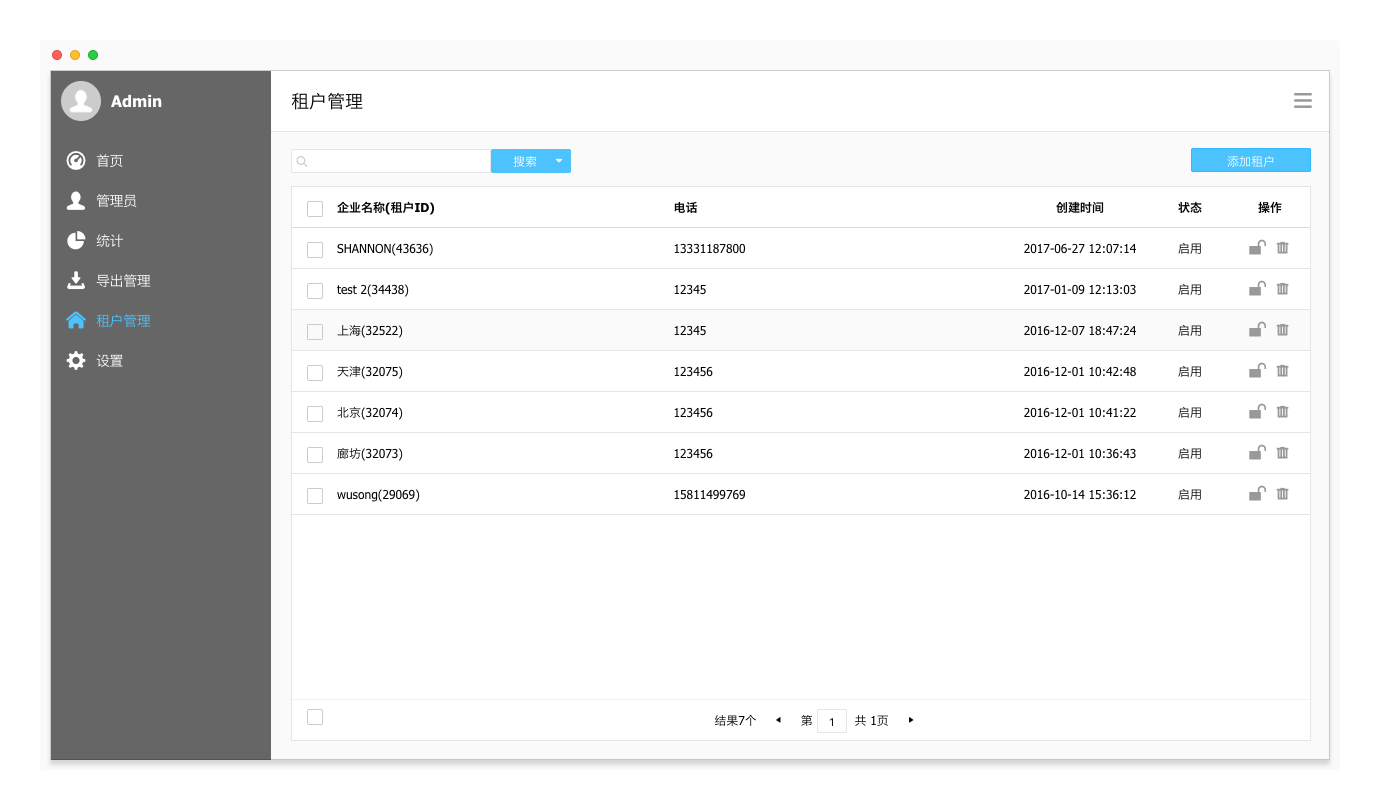Click trash icon for 天津(32075)
The width and height of the screenshot is (1380, 810).
pos(1283,370)
